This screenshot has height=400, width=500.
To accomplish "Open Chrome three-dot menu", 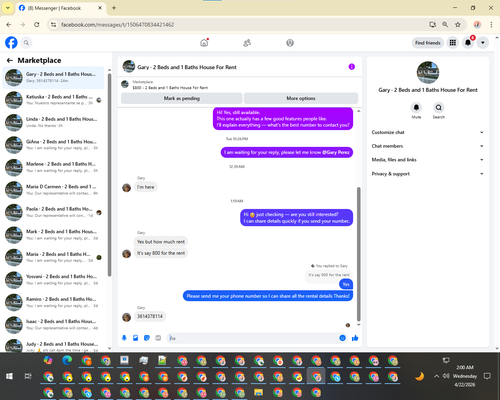I will click(491, 25).
